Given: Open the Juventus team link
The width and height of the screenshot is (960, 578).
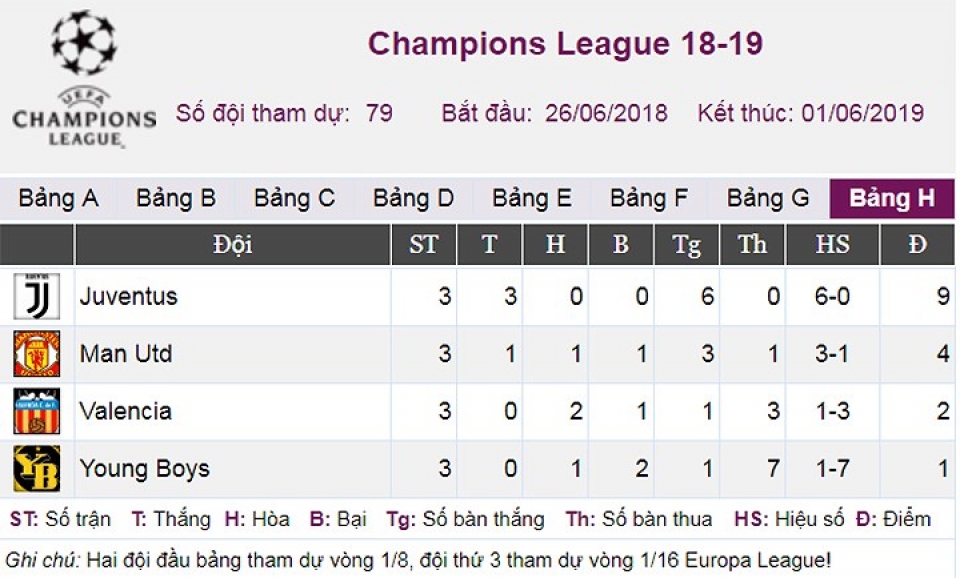Looking at the screenshot, I should click(128, 296).
